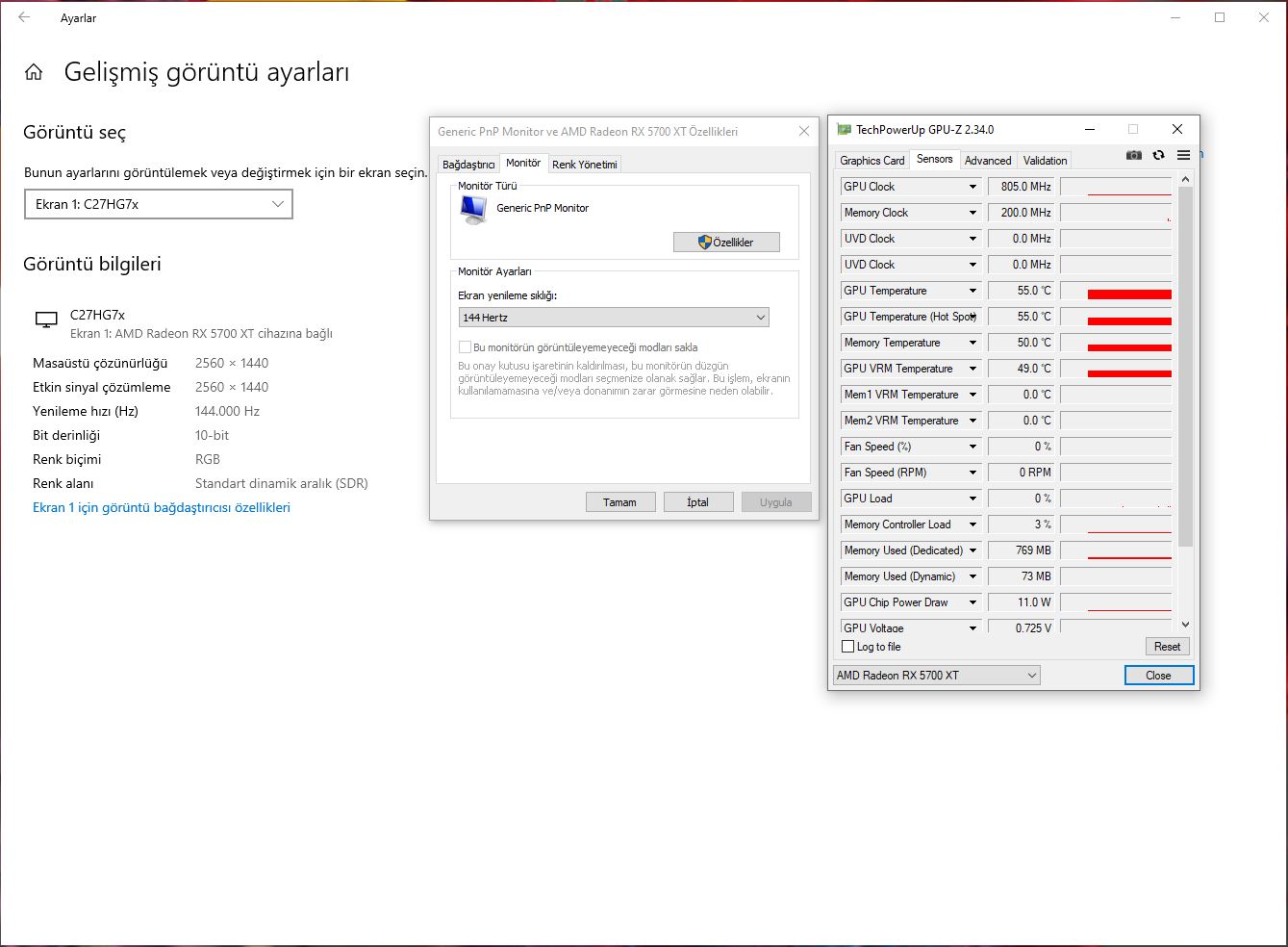1288x947 pixels.
Task: Select the Sensors tab in GPU-Z
Action: pos(935,159)
